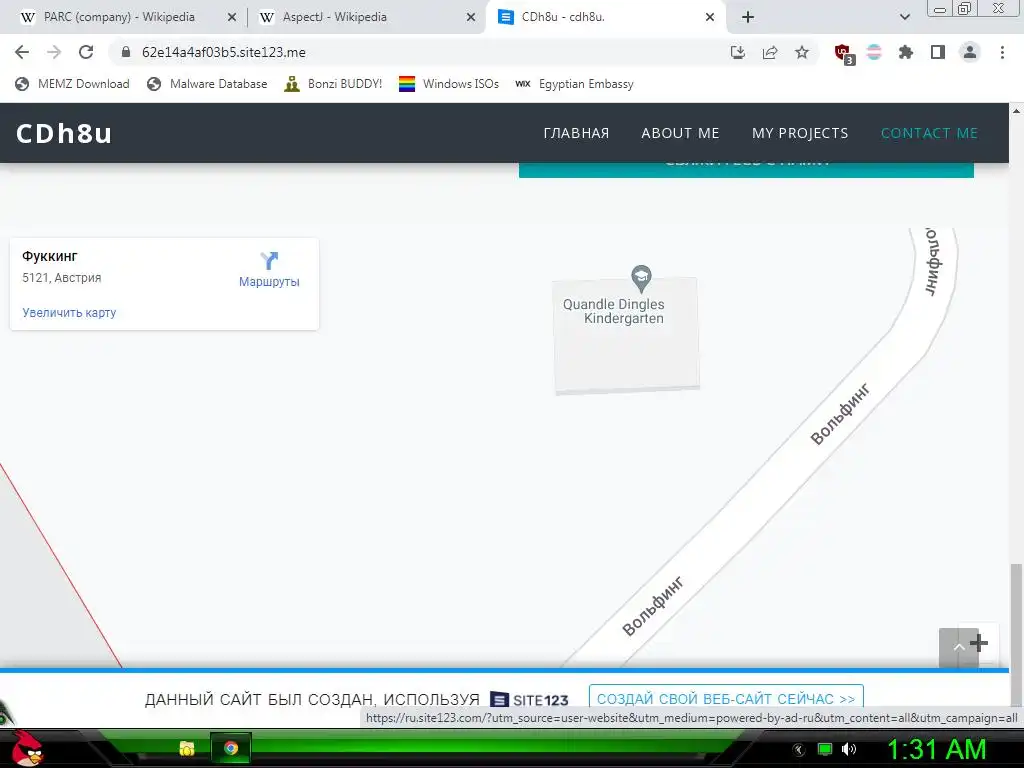
Task: Open the volume speaker tray icon
Action: click(849, 749)
